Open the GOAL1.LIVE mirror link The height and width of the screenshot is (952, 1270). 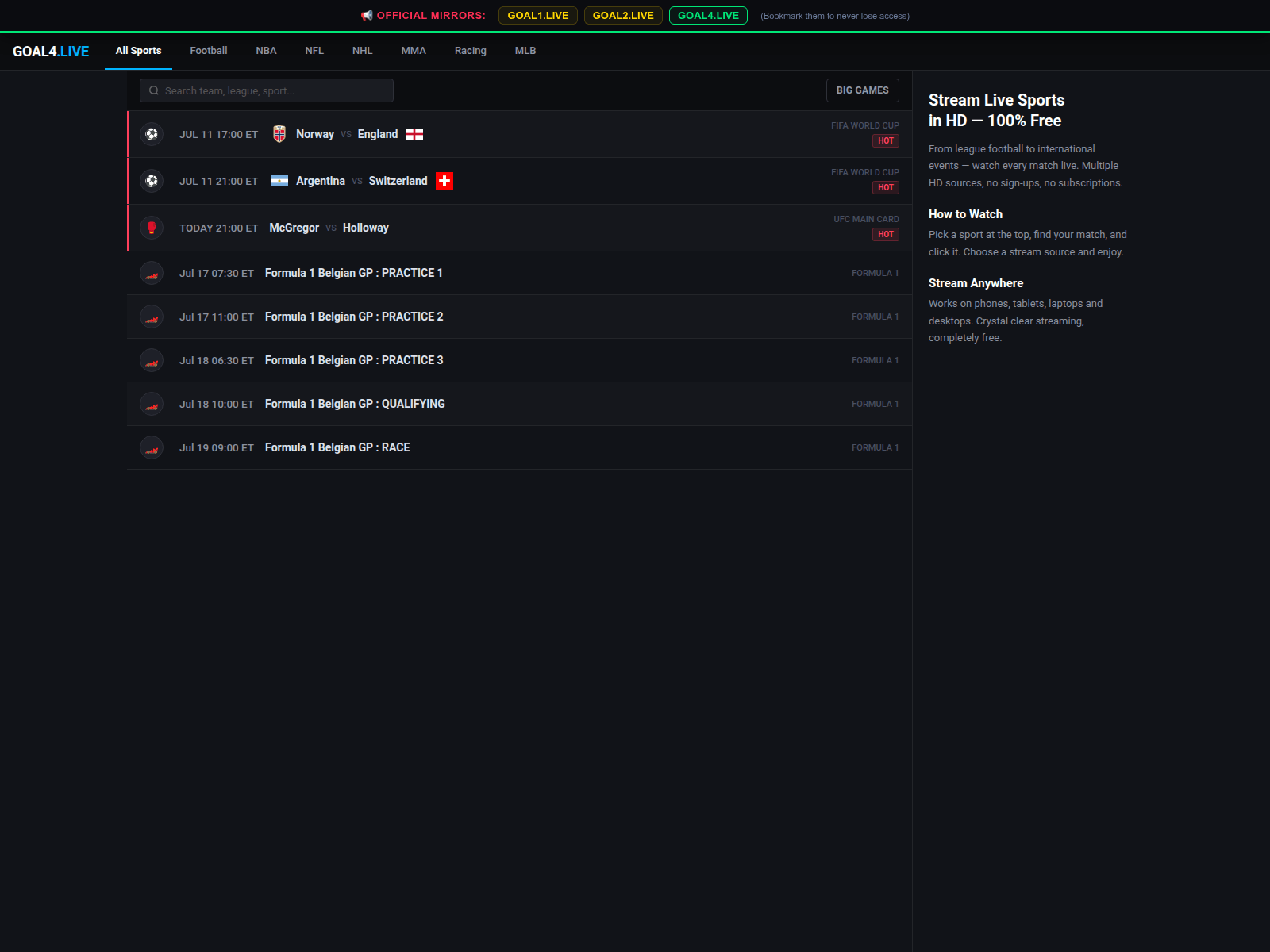coord(538,15)
